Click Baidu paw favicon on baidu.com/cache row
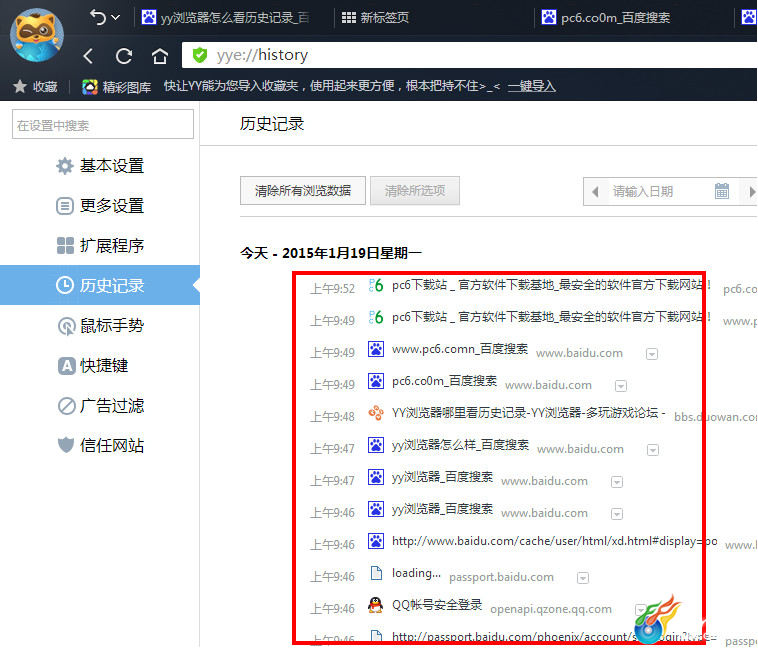 pos(376,541)
